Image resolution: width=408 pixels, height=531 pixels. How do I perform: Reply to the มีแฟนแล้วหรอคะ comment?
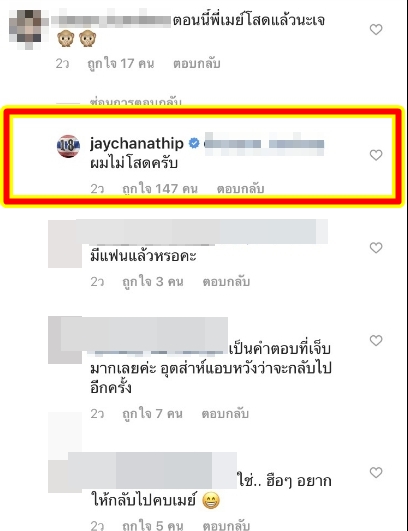(226, 281)
